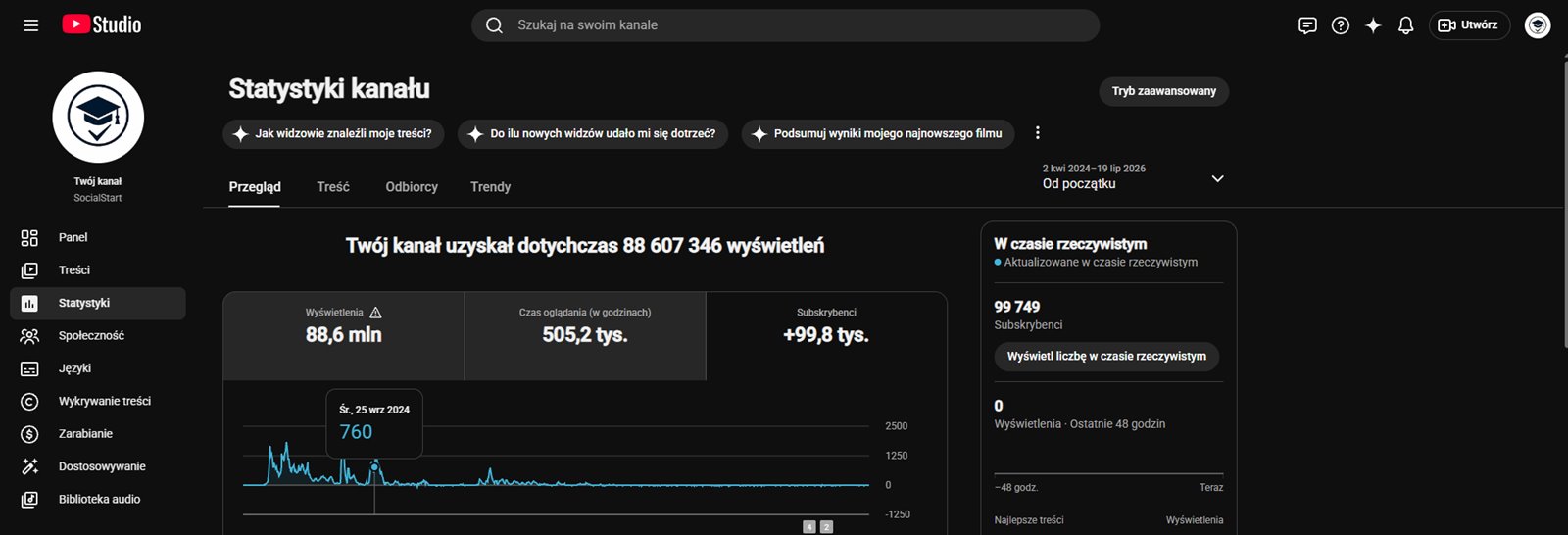Open Wykrywanie treści in the sidebar
Viewport: 1568px width, 535px height.
click(x=98, y=401)
